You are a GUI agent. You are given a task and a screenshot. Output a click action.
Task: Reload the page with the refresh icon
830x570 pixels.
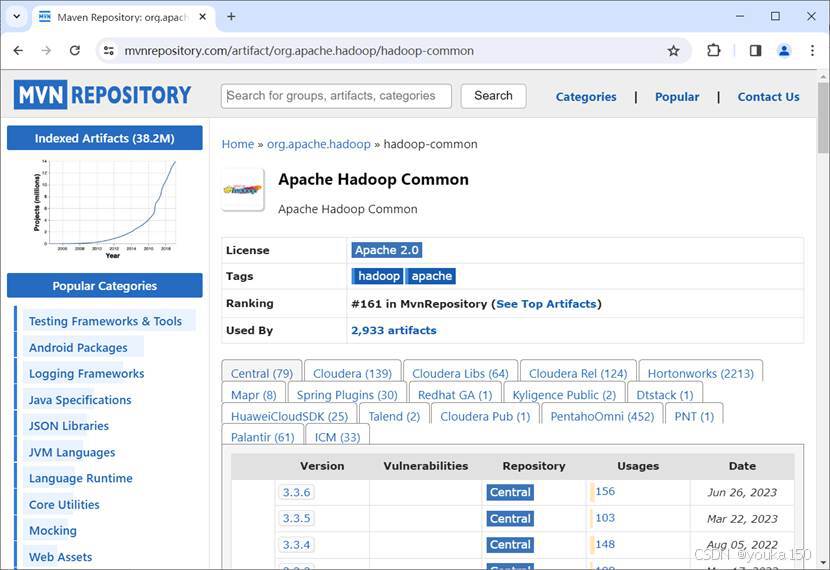(x=75, y=51)
